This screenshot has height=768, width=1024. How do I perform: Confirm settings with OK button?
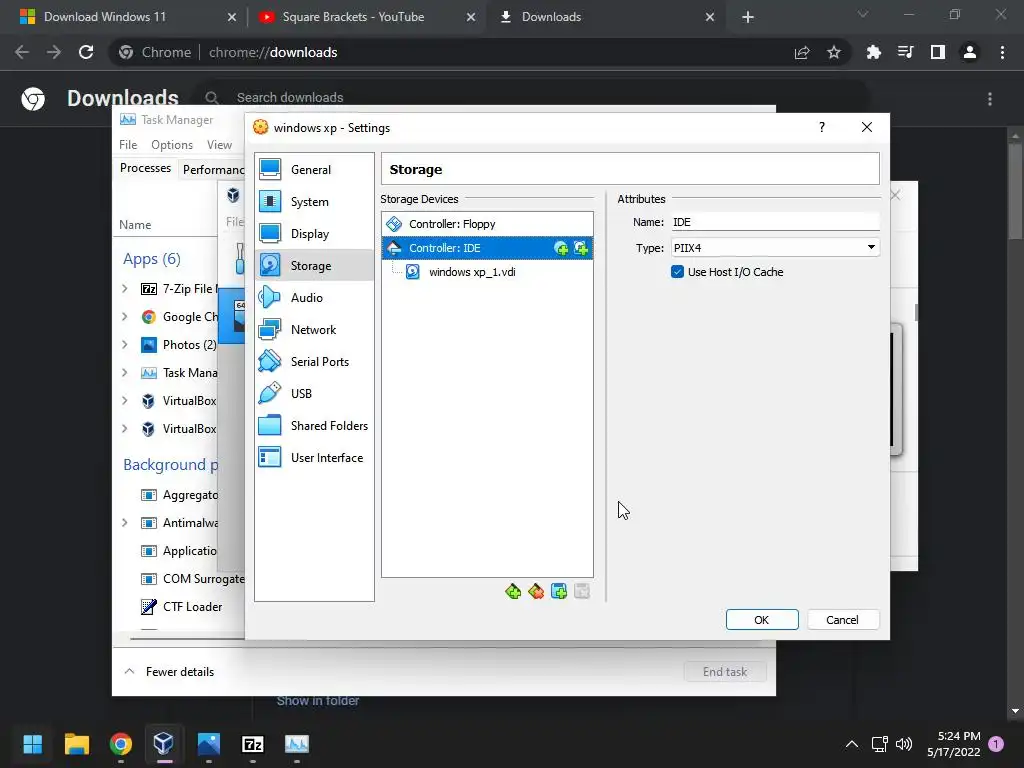[x=762, y=620]
